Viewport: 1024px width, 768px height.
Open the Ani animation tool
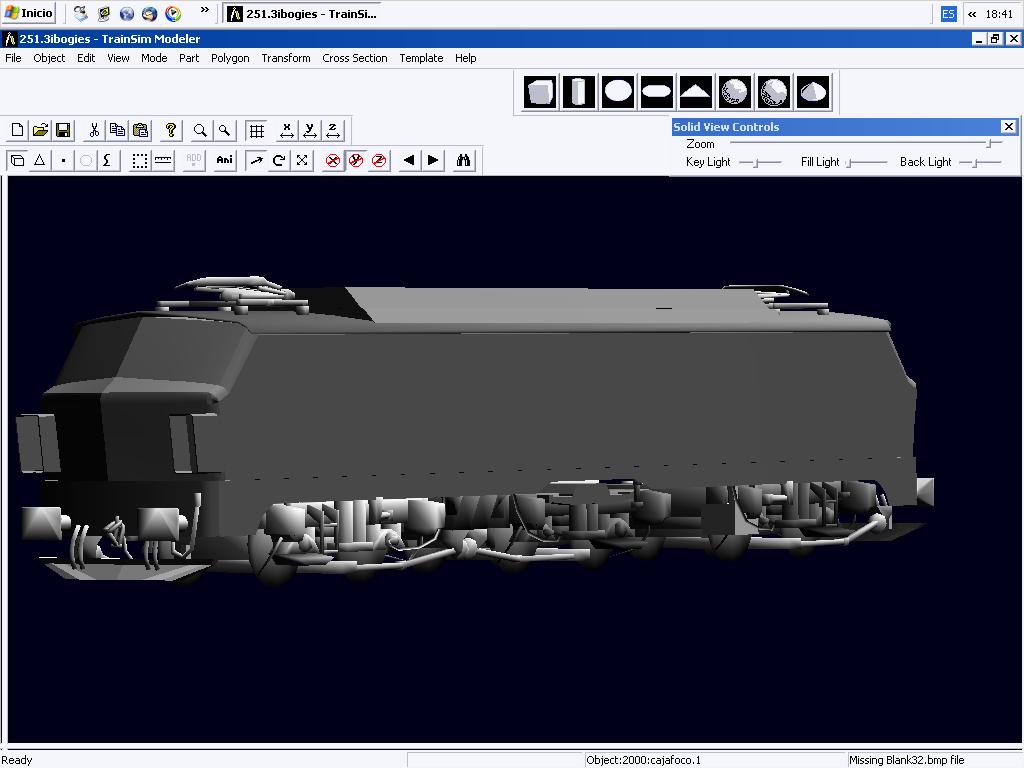[224, 160]
